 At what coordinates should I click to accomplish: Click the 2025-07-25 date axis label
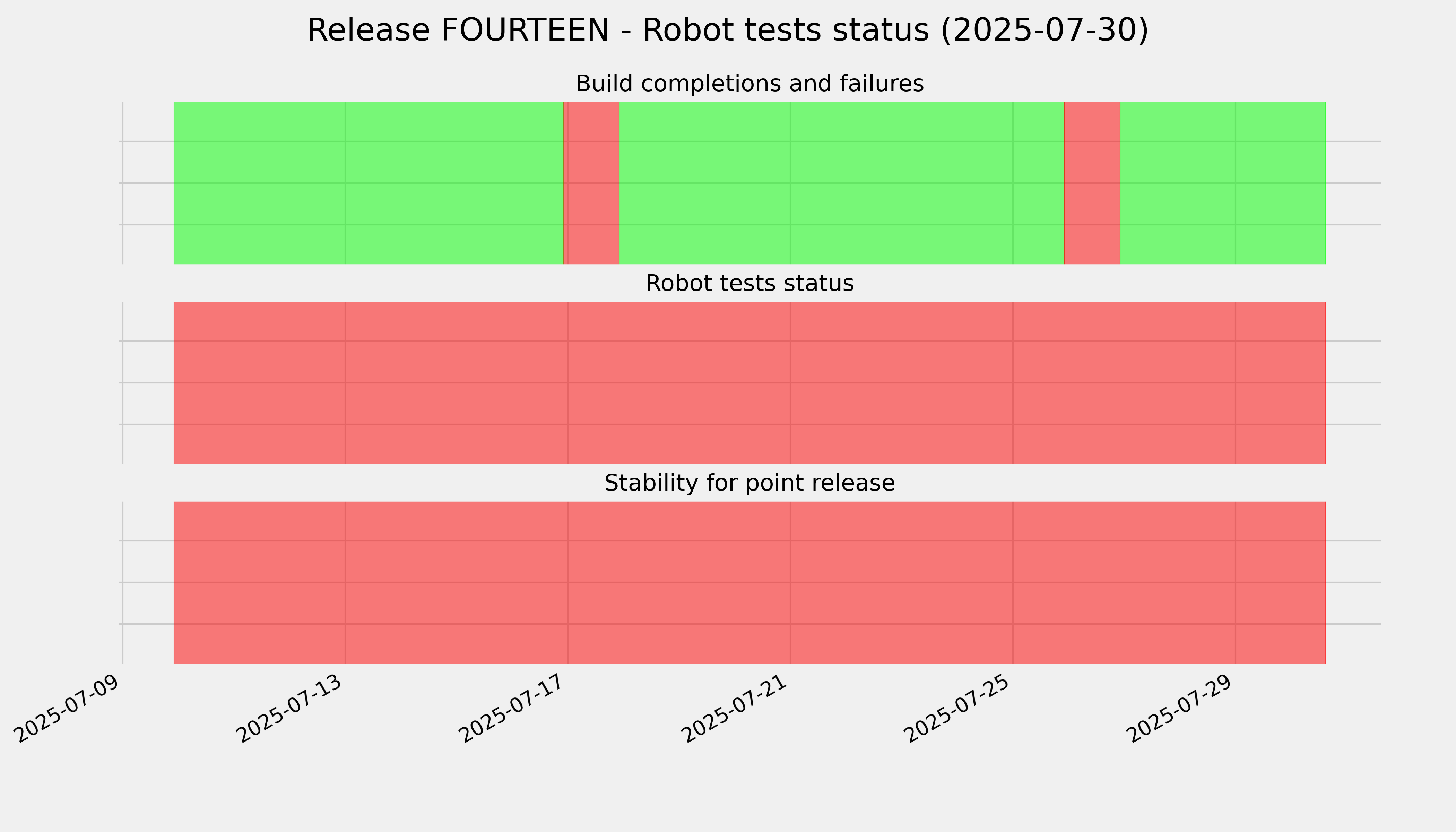(959, 709)
